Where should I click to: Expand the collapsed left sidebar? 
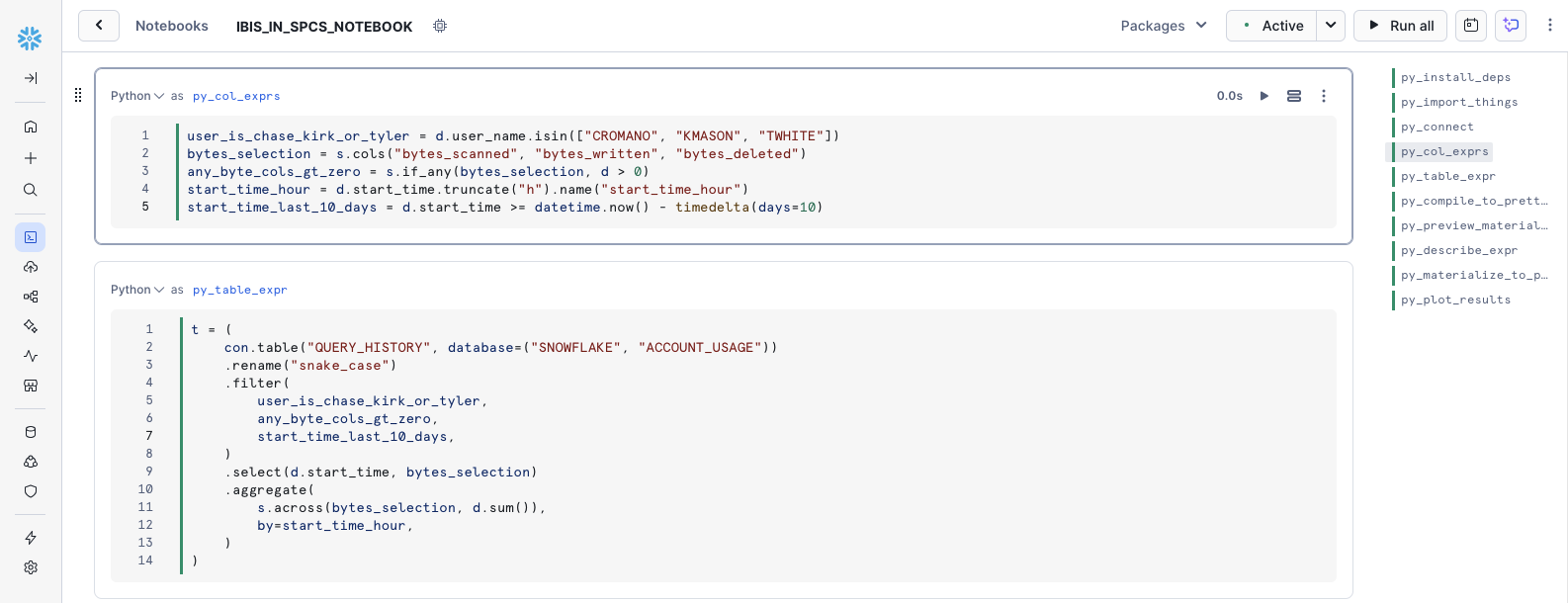click(x=31, y=78)
